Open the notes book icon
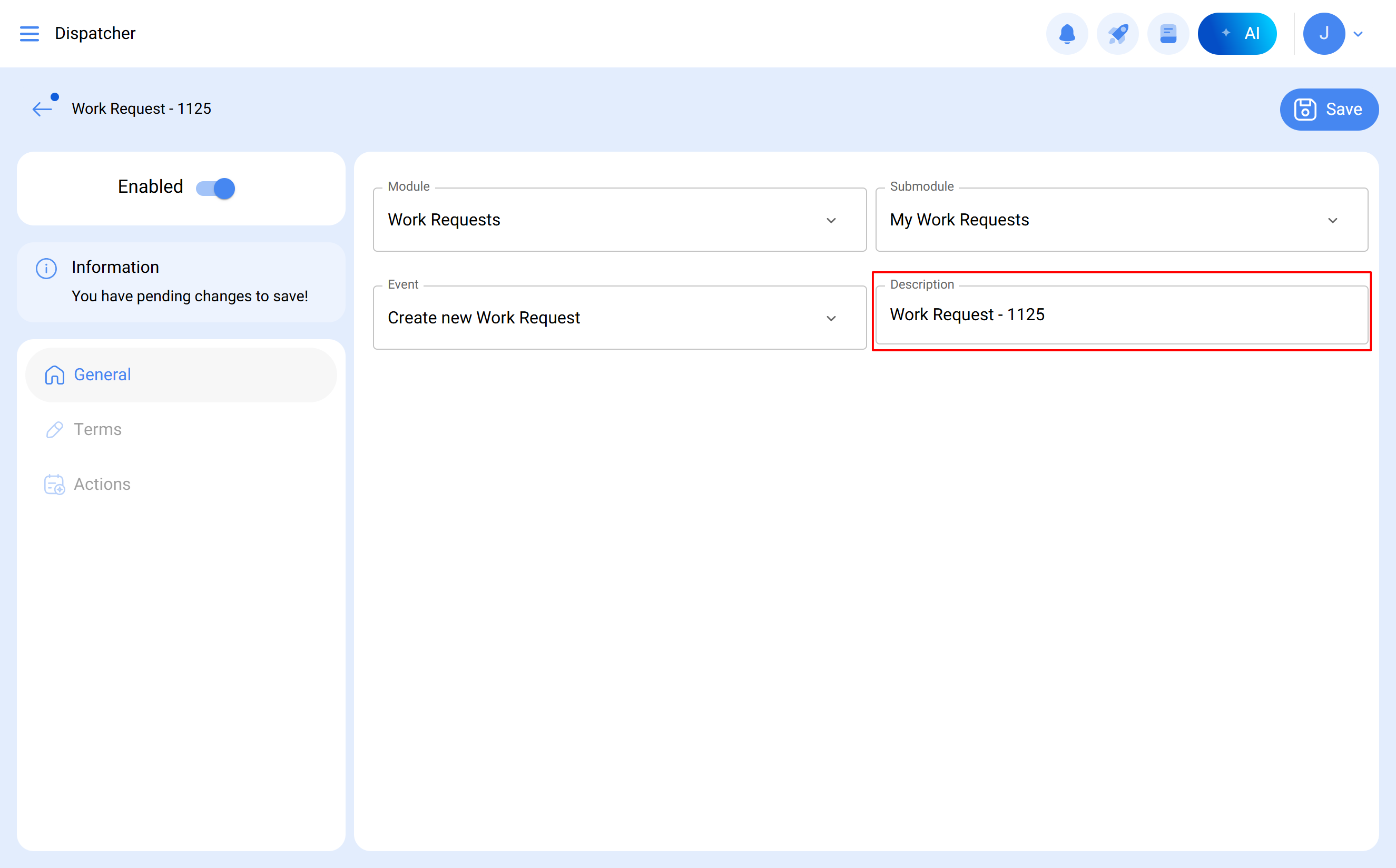The height and width of the screenshot is (868, 1396). point(1167,33)
